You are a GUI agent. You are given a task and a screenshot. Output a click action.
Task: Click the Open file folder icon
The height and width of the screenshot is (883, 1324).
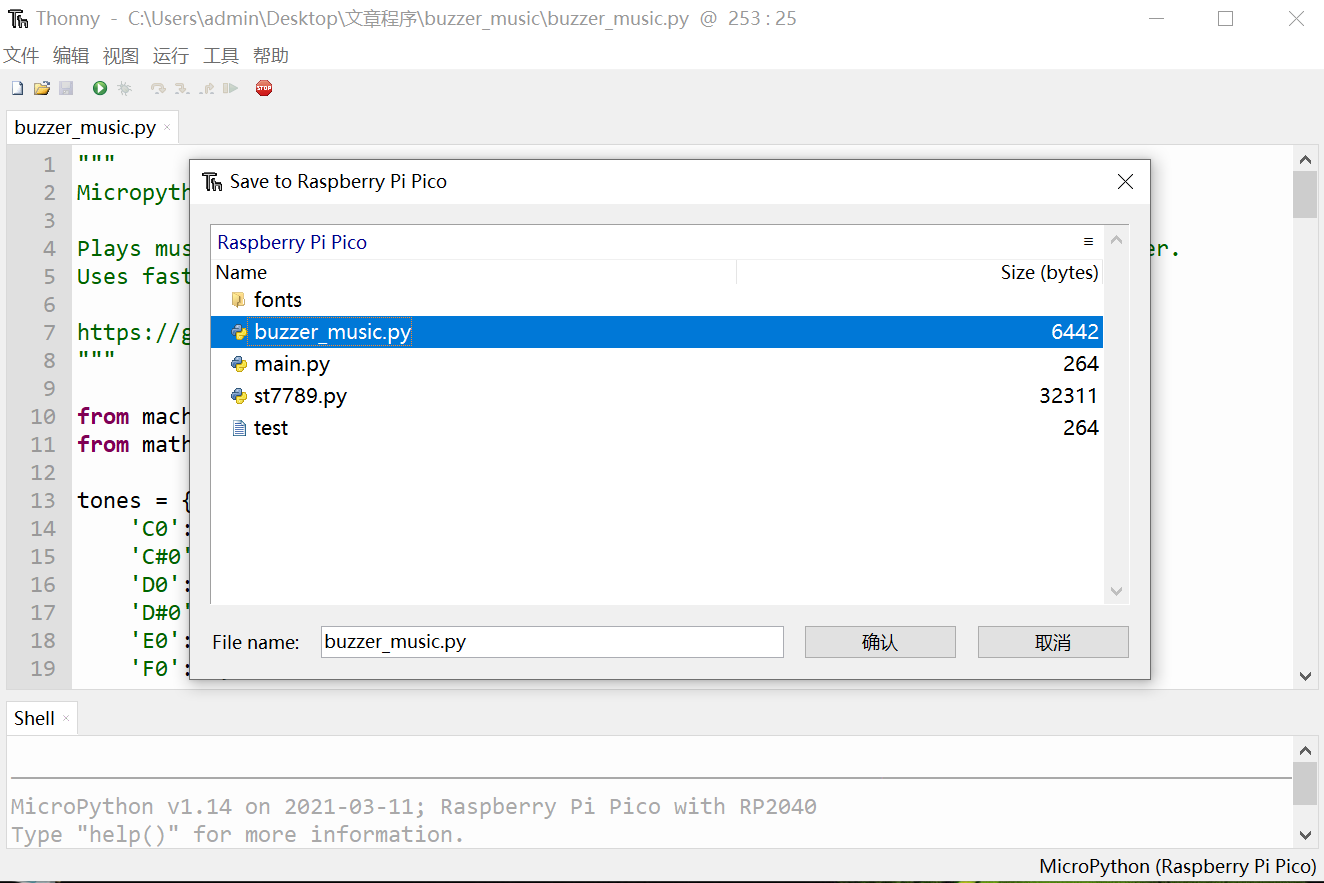pos(41,89)
